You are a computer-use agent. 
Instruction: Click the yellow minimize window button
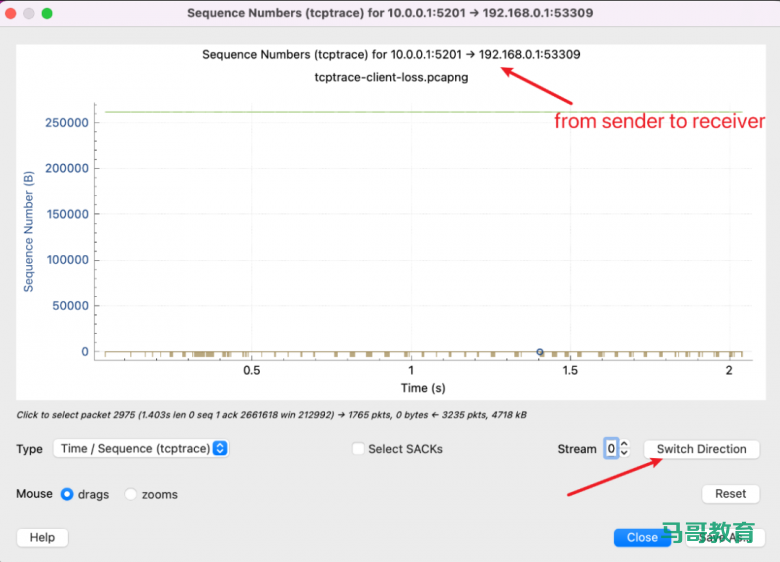(29, 13)
